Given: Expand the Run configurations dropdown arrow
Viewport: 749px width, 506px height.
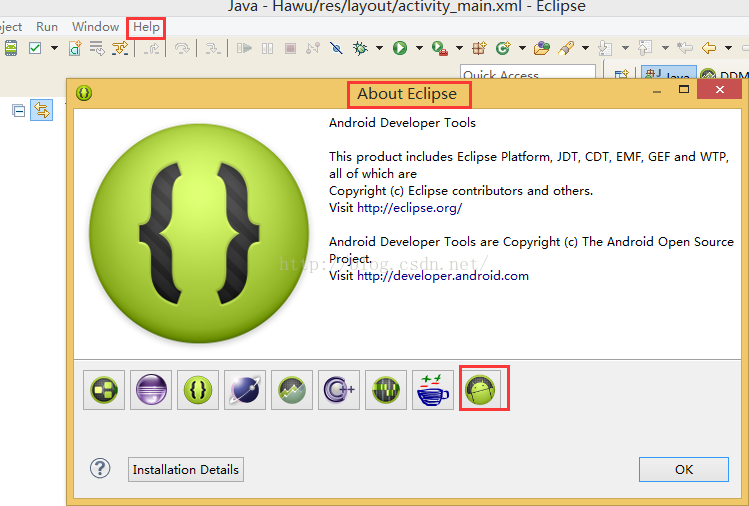Looking at the screenshot, I should pyautogui.click(x=419, y=48).
